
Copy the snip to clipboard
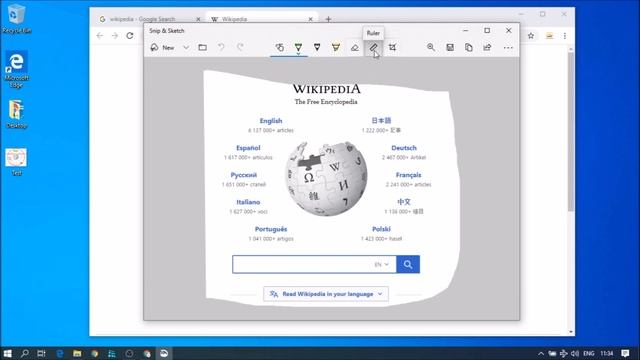pos(469,47)
